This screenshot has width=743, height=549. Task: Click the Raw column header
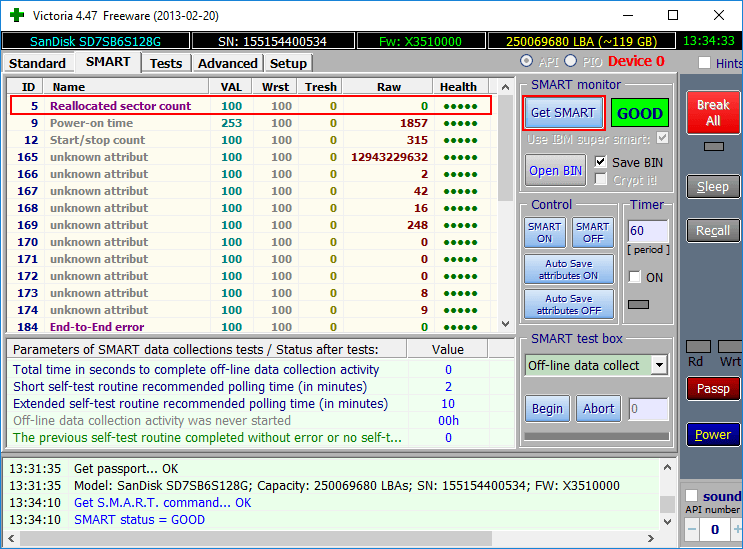tap(389, 87)
